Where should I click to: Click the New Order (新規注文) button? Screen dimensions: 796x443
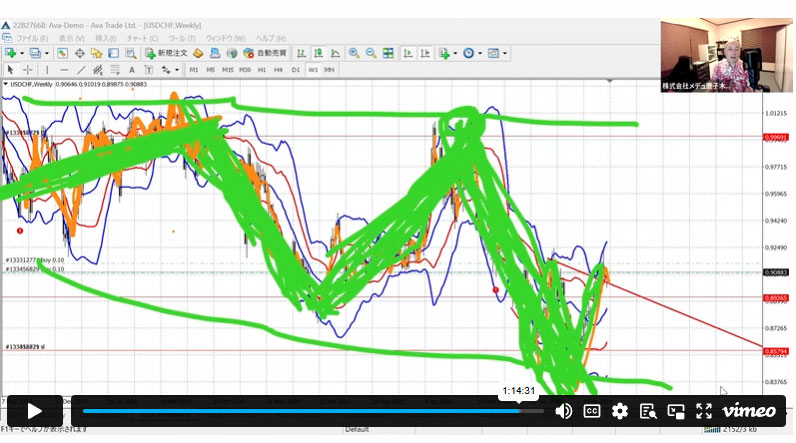[x=165, y=53]
